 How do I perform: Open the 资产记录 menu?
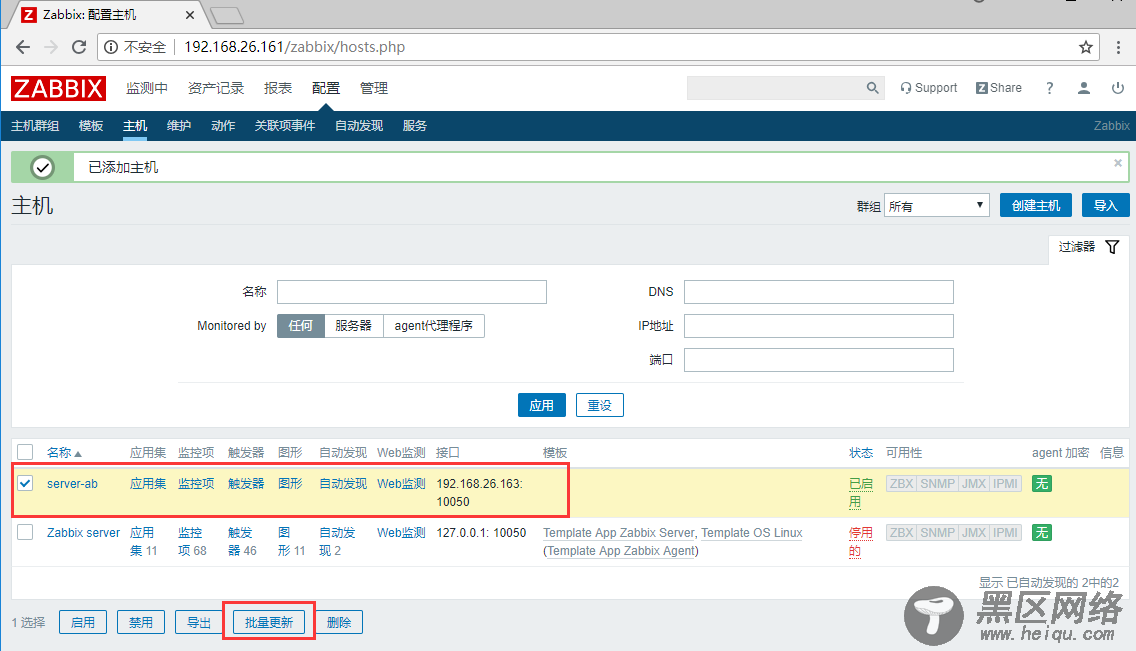pos(216,88)
